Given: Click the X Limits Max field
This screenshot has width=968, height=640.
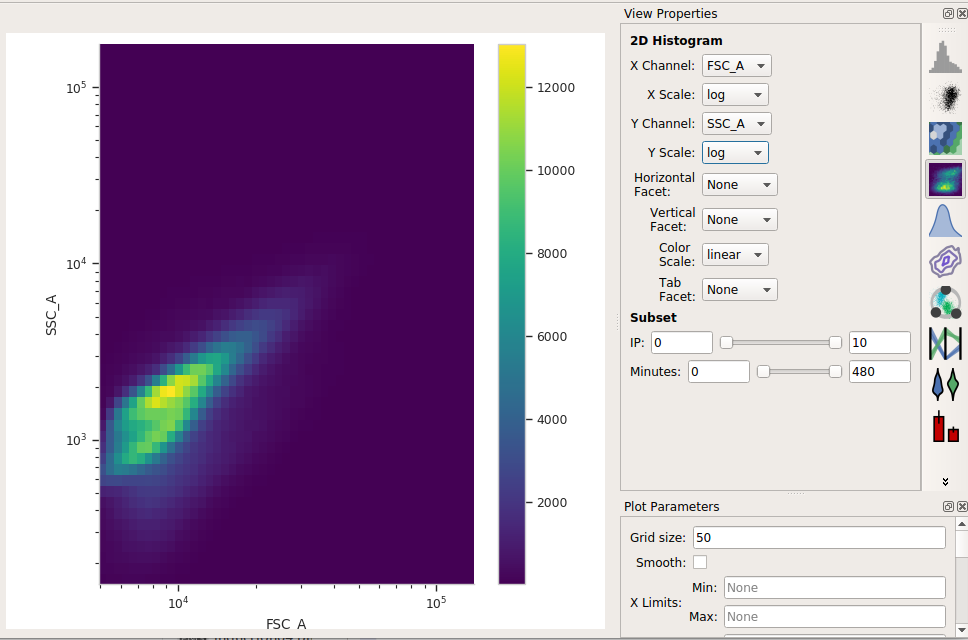Looking at the screenshot, I should [x=835, y=617].
